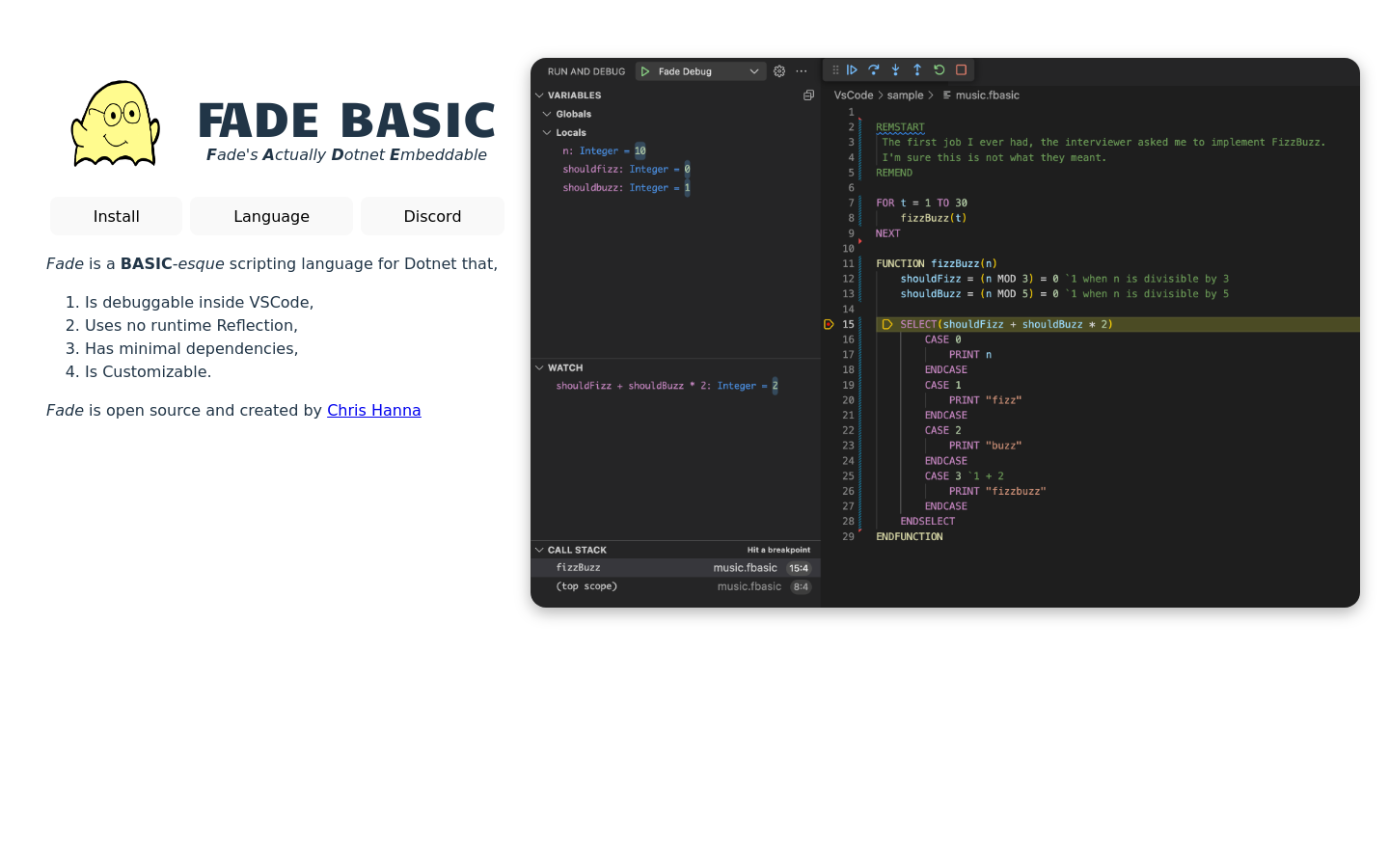Click the Discord button
The width and height of the screenshot is (1389, 868).
(x=432, y=216)
